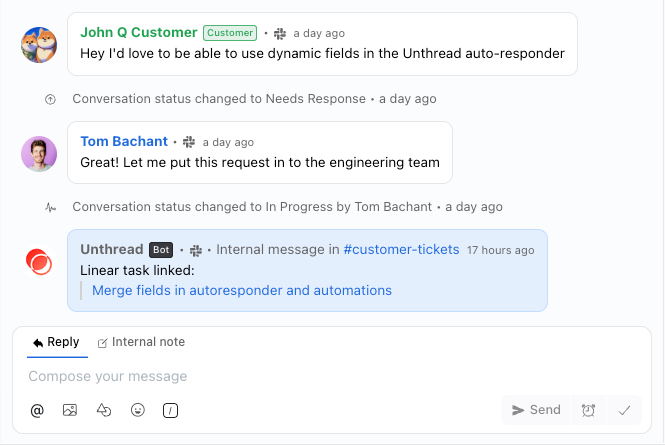
Task: Click the insert image icon
Action: click(x=70, y=410)
